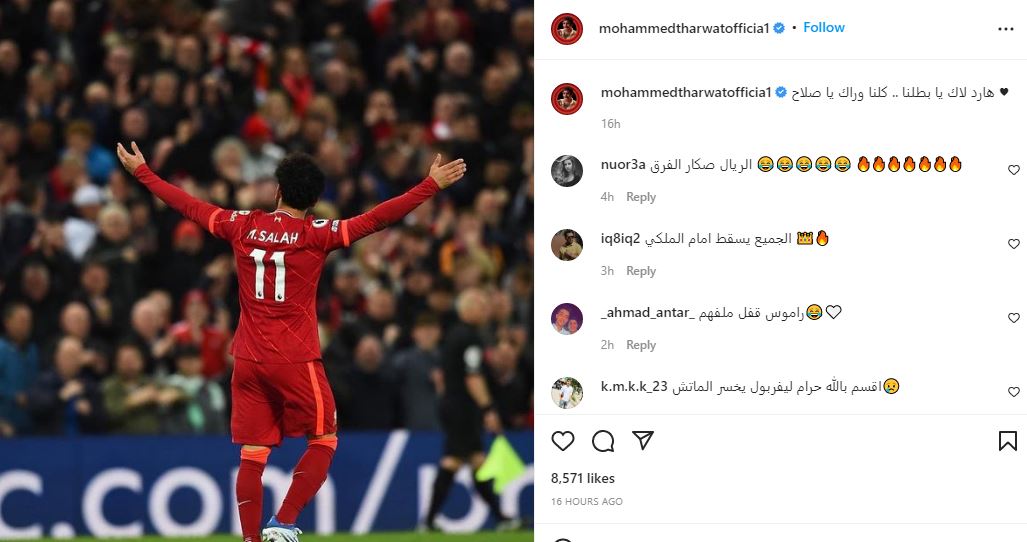Follow mohammedtharwatofficia1
The width and height of the screenshot is (1027, 542).
[824, 27]
